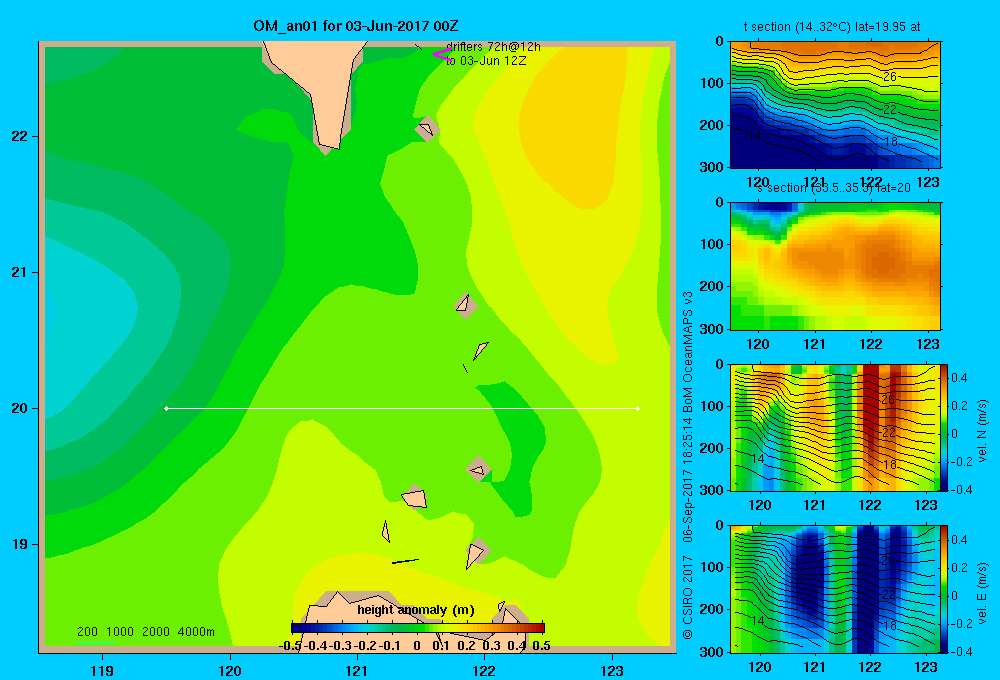Click the 1000 entry in depth legend
The height and width of the screenshot is (680, 1000).
pos(120,632)
